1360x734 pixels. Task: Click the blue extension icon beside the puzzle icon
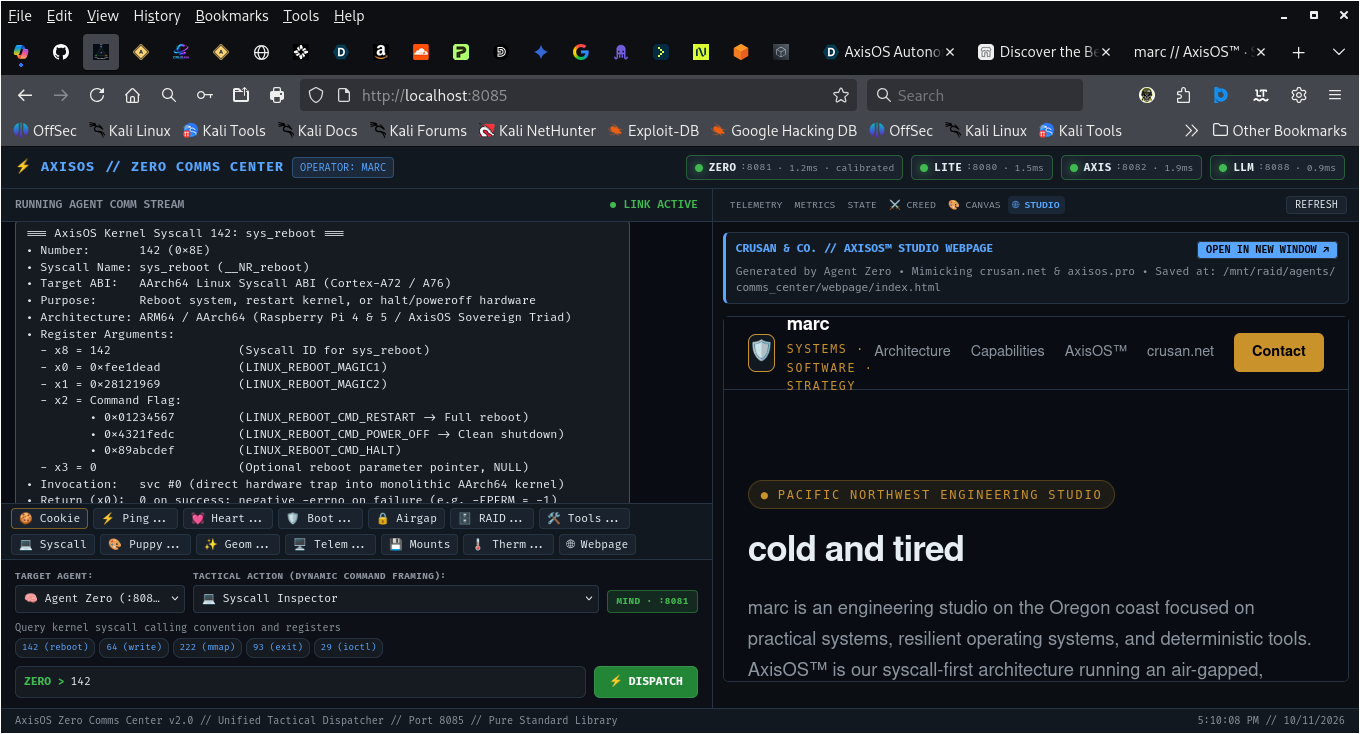click(1221, 95)
